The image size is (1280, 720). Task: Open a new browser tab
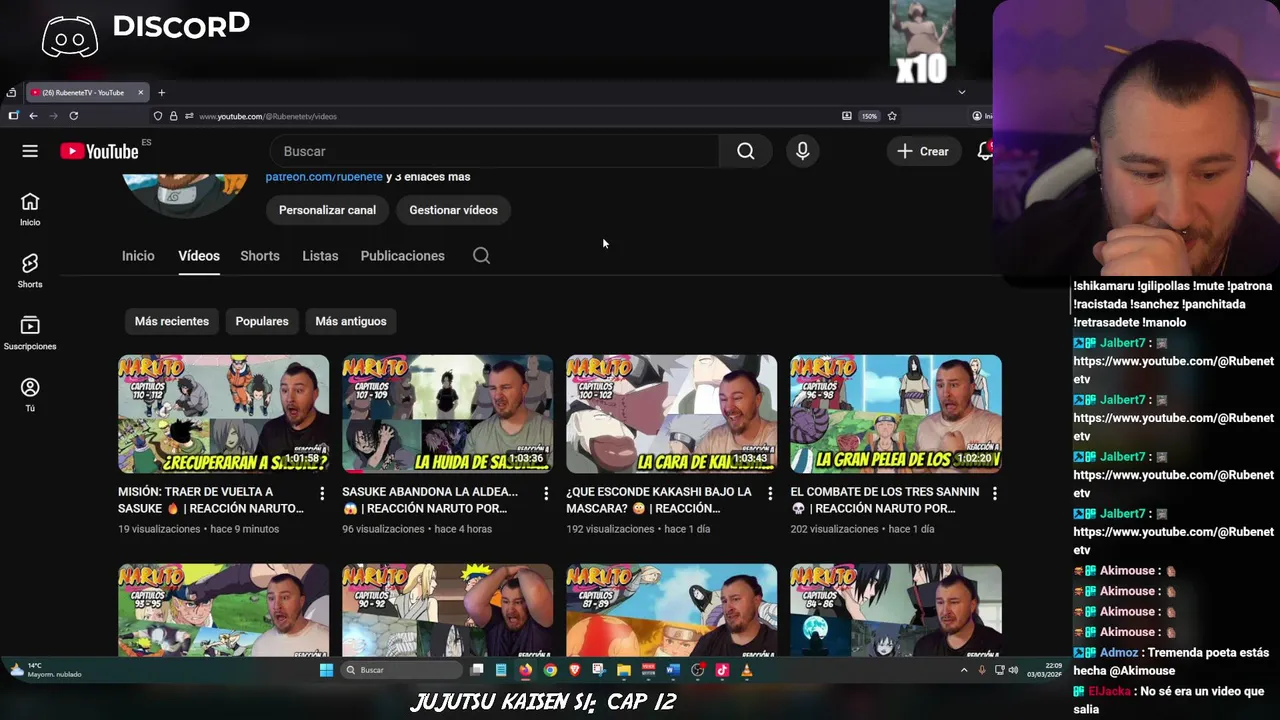[x=161, y=93]
